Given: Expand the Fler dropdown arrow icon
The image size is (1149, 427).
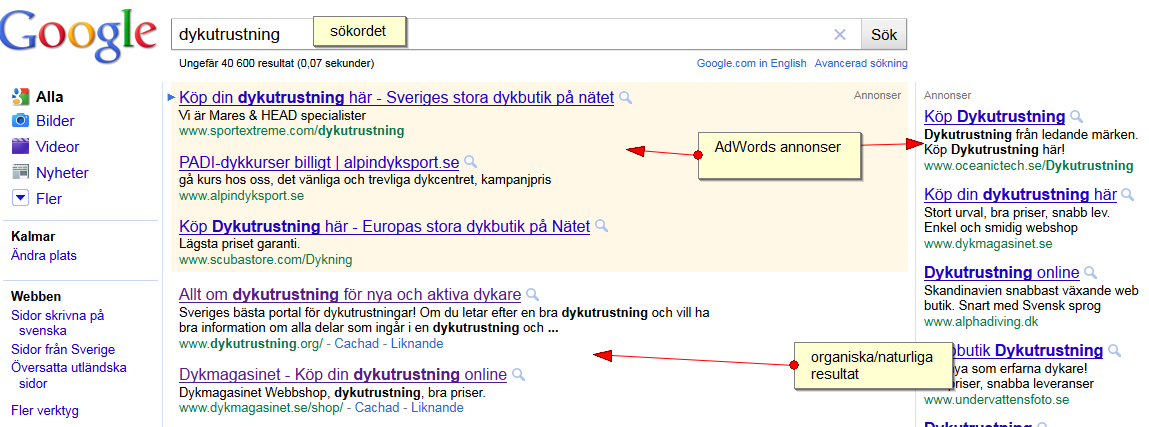Looking at the screenshot, I should tap(21, 198).
